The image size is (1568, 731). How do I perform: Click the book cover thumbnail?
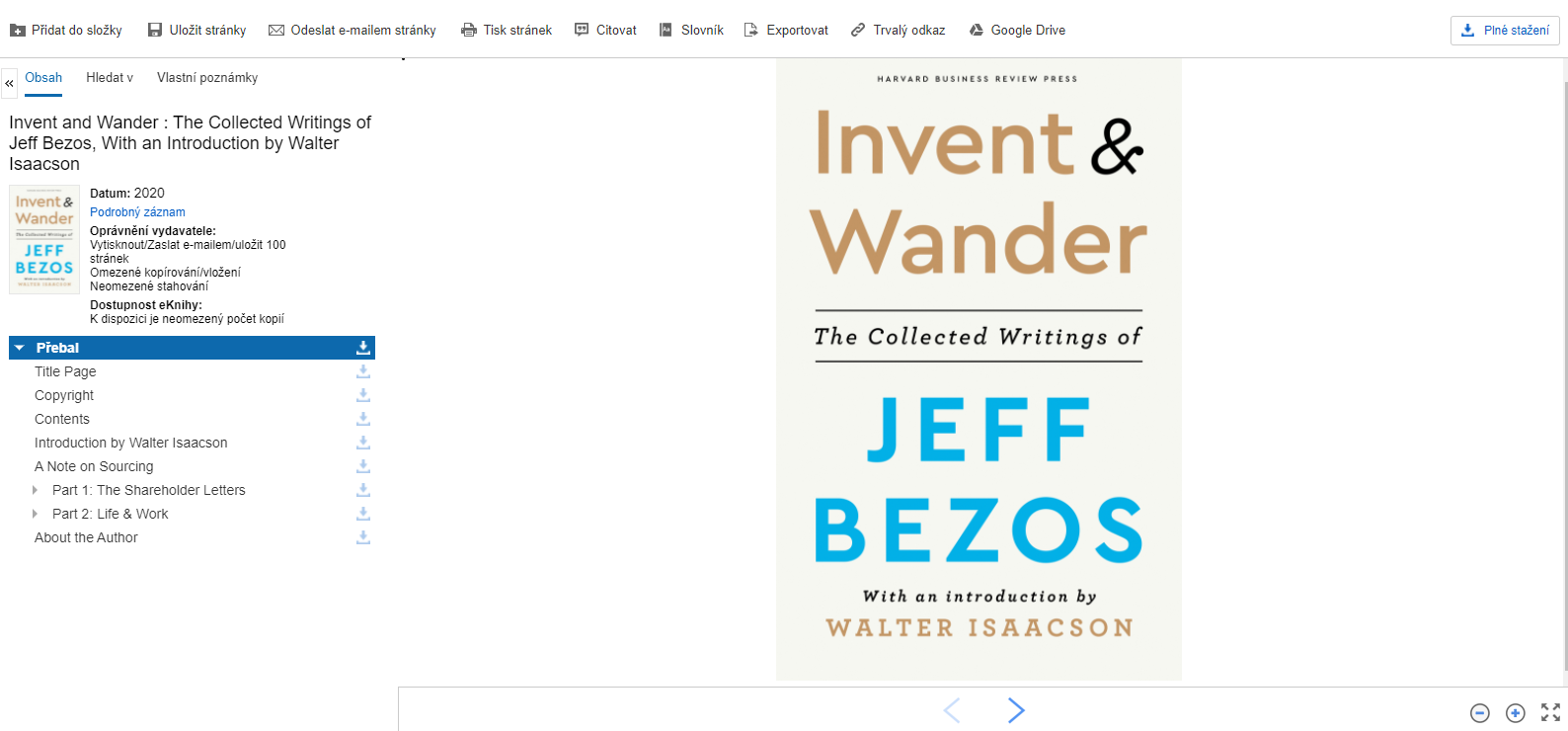pos(44,240)
